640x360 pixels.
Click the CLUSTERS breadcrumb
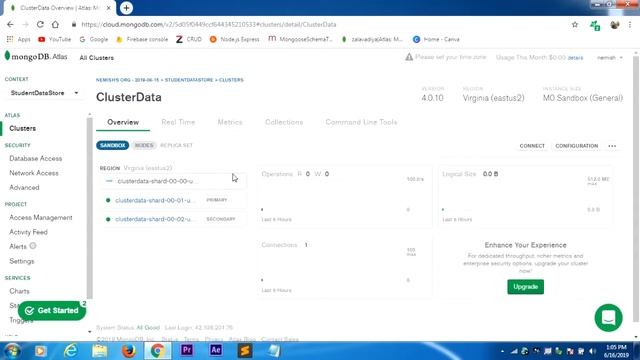point(231,80)
